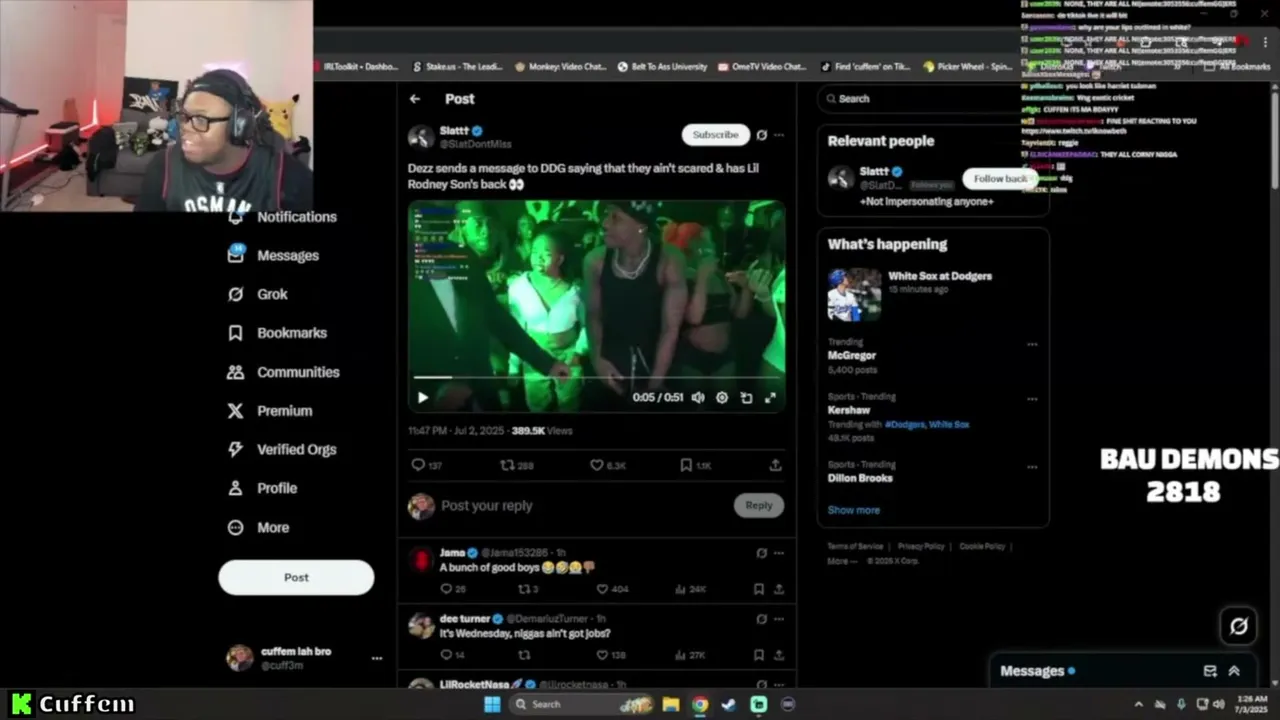Viewport: 1280px width, 720px height.
Task: Reply to Jama's comment
Action: click(x=453, y=590)
